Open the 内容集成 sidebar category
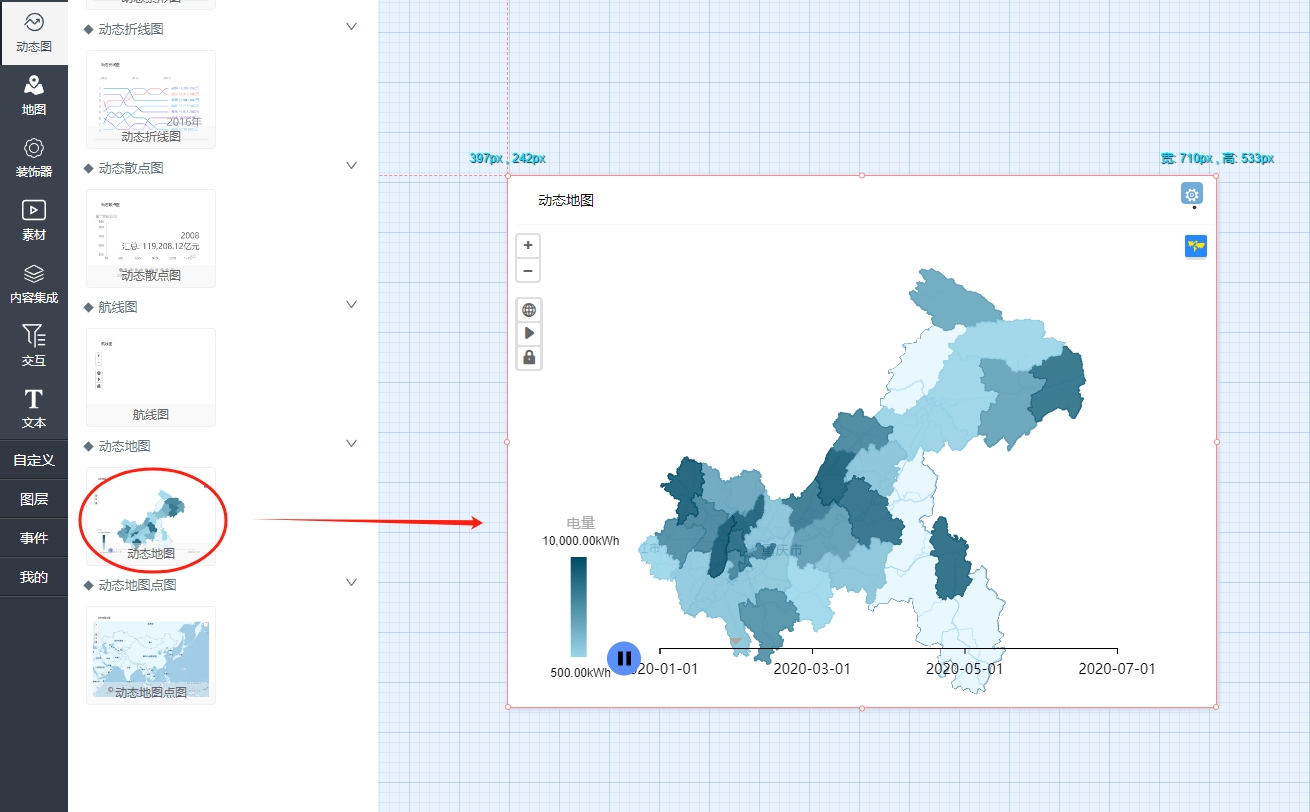The width and height of the screenshot is (1310, 812). [34, 283]
